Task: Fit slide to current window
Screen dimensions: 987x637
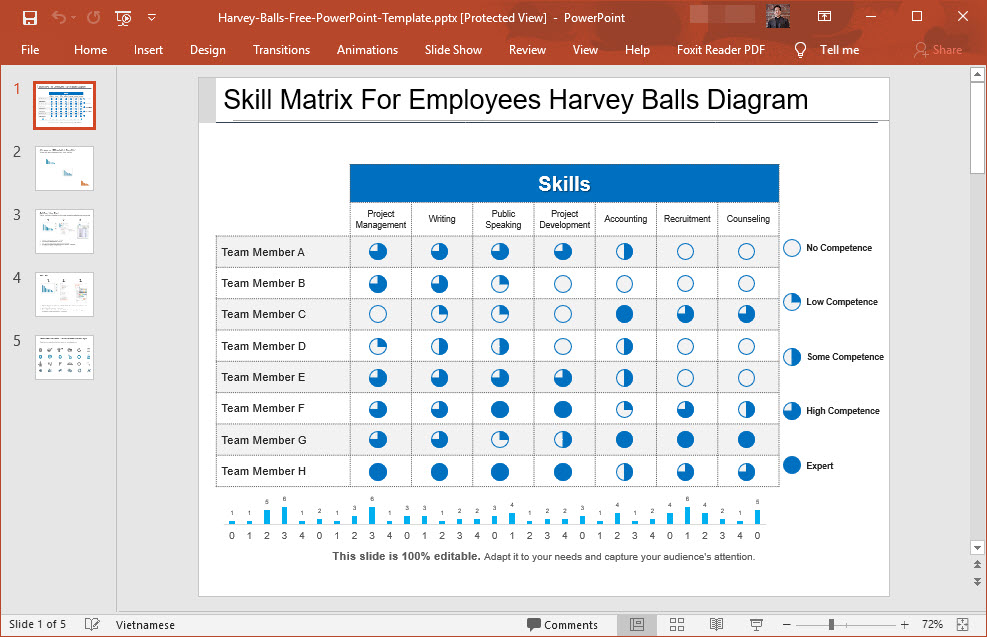Action: click(x=962, y=624)
